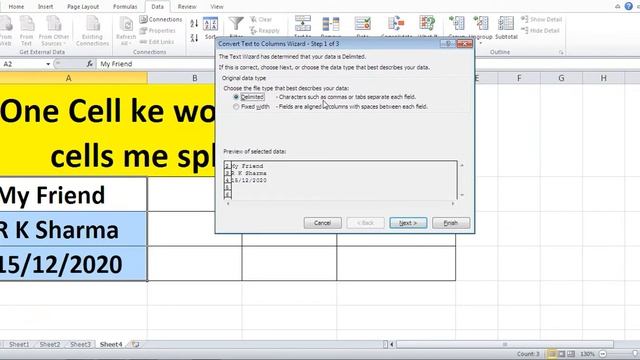This screenshot has height=360, width=640.
Task: Select the Delimited radio option
Action: pos(236,97)
